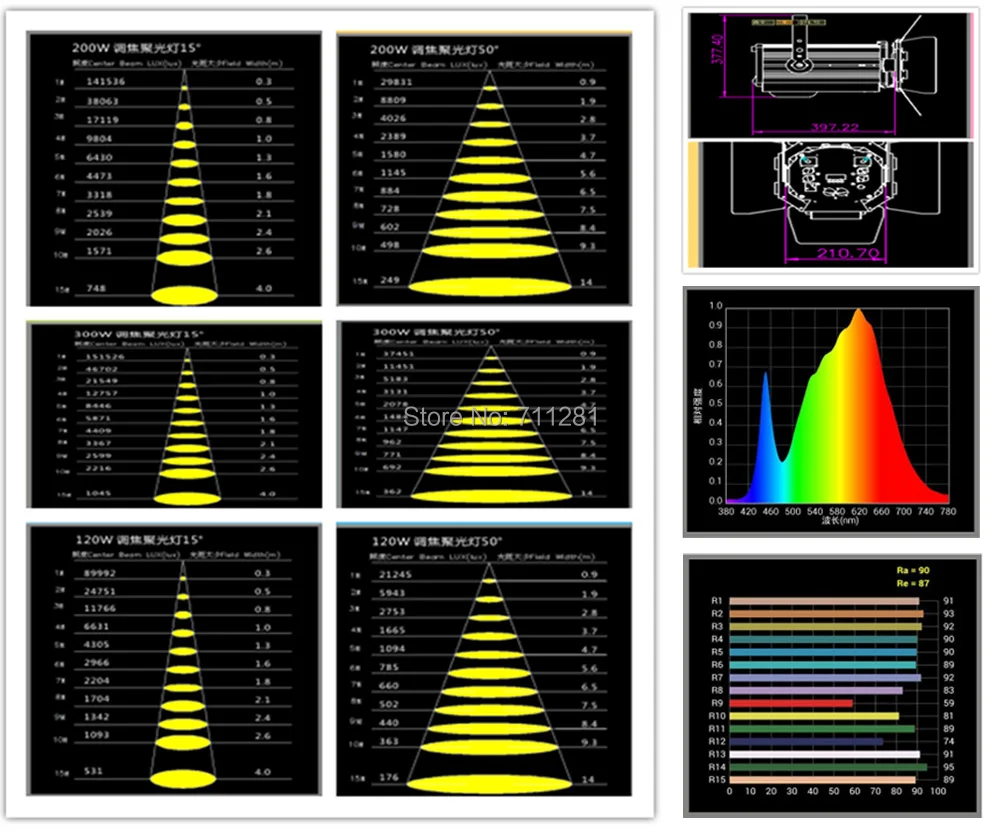This screenshot has height=833, width=1000.
Task: Select lux value 2389
Action: [x=393, y=136]
